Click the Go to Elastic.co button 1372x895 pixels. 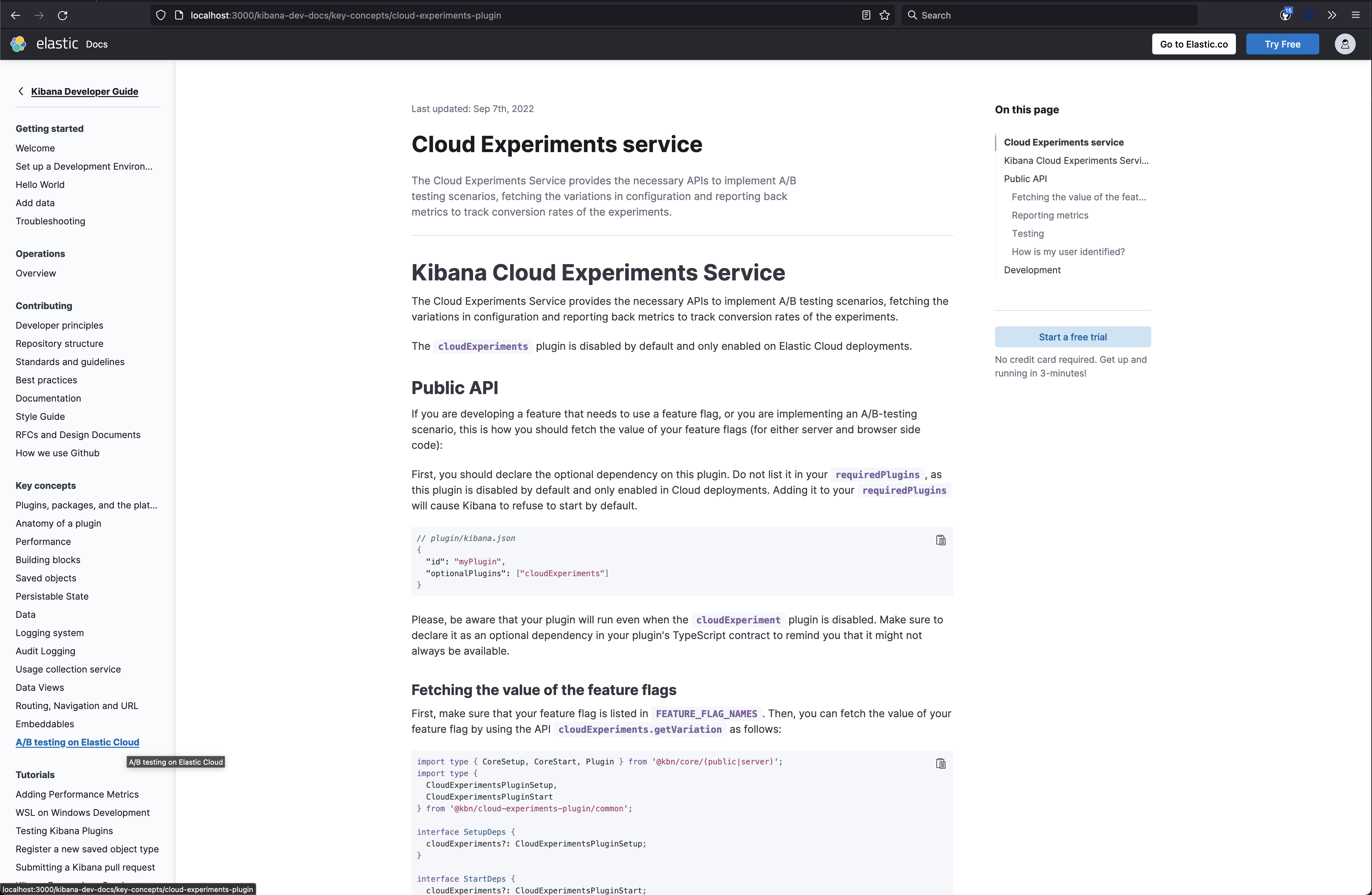click(1194, 44)
